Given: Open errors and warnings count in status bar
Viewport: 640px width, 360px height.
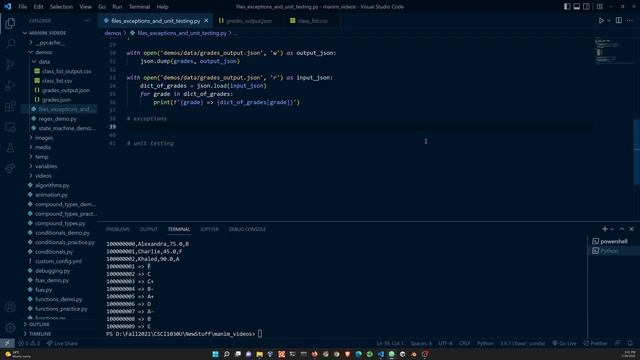Looking at the screenshot, I should click(29, 343).
